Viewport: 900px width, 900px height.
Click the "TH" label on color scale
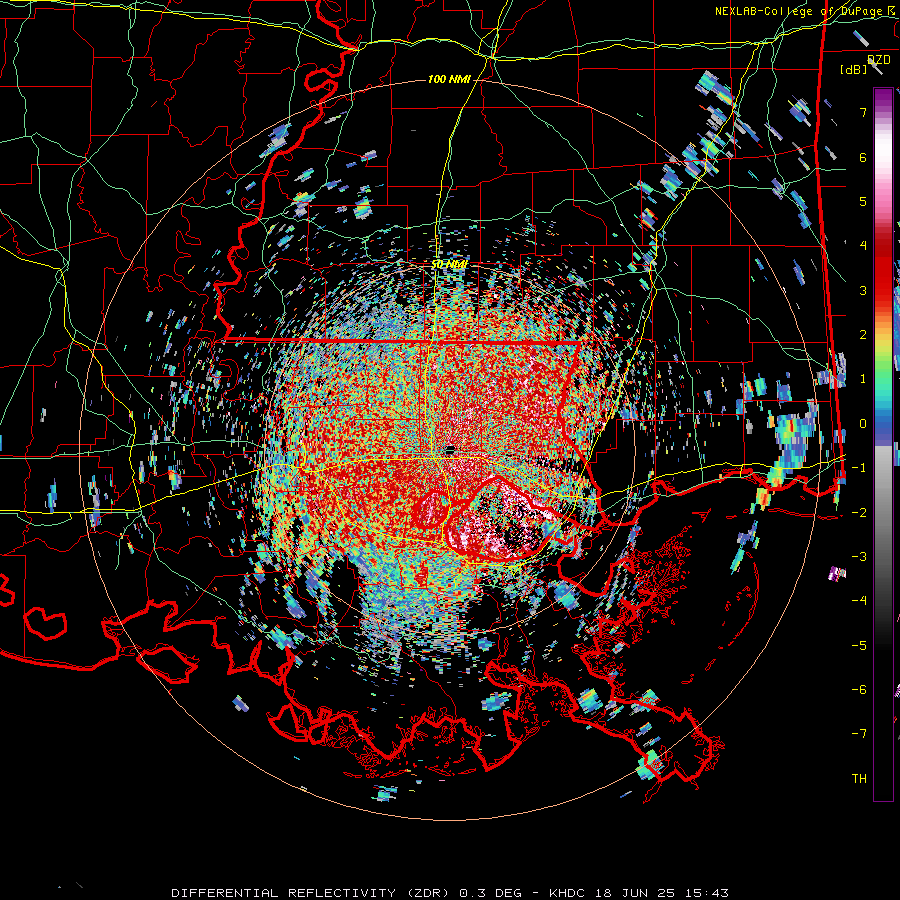(x=859, y=779)
